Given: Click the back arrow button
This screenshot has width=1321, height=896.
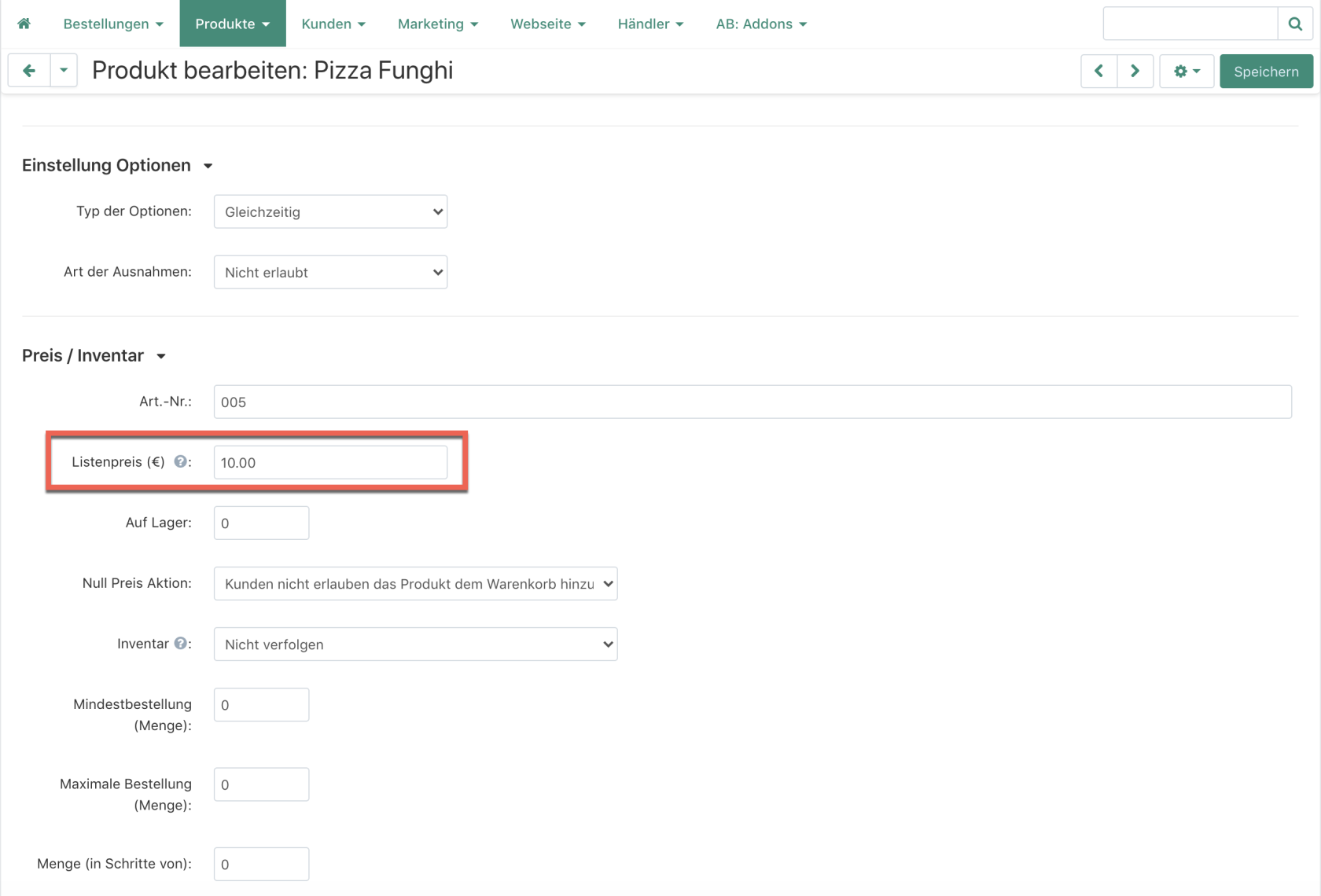Looking at the screenshot, I should click(29, 71).
